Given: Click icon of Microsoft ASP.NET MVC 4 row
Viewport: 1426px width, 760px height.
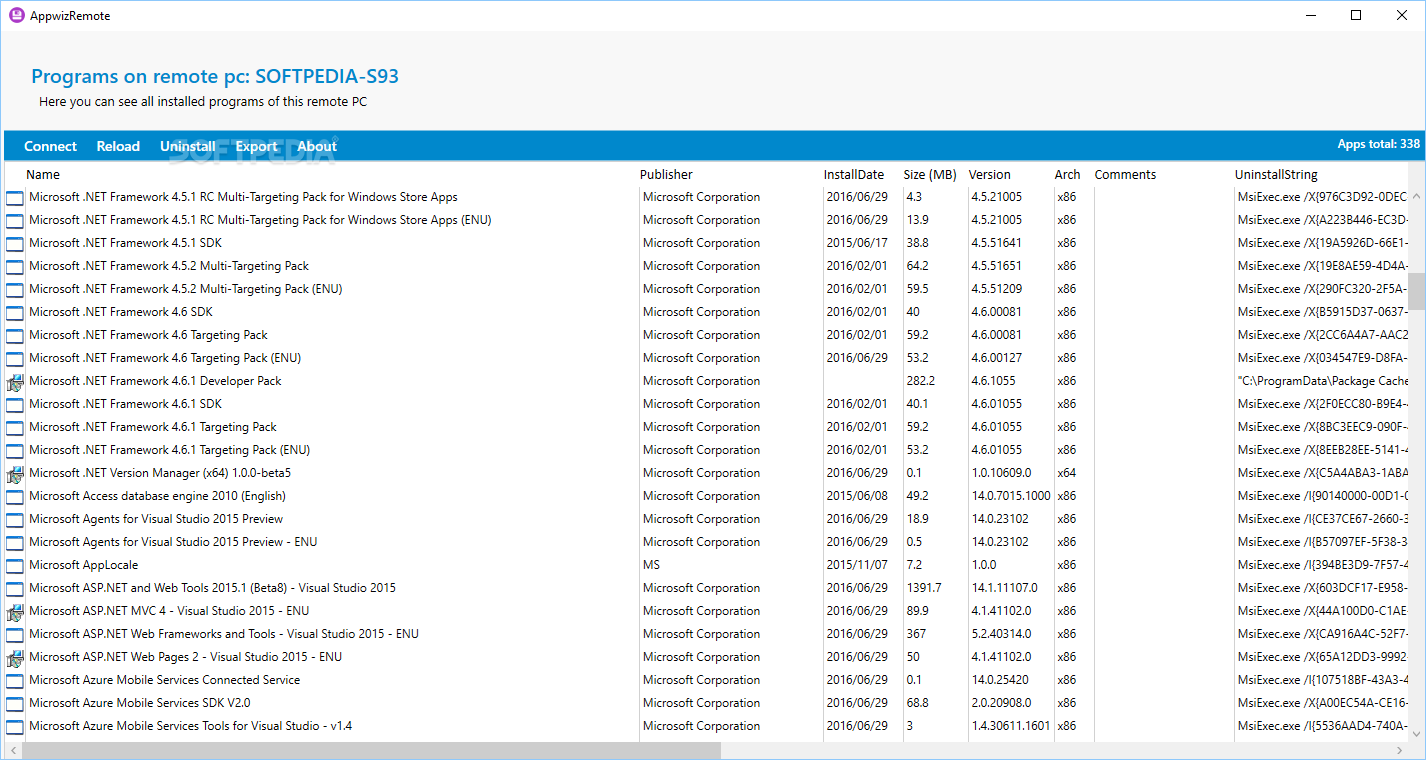Looking at the screenshot, I should tap(15, 611).
